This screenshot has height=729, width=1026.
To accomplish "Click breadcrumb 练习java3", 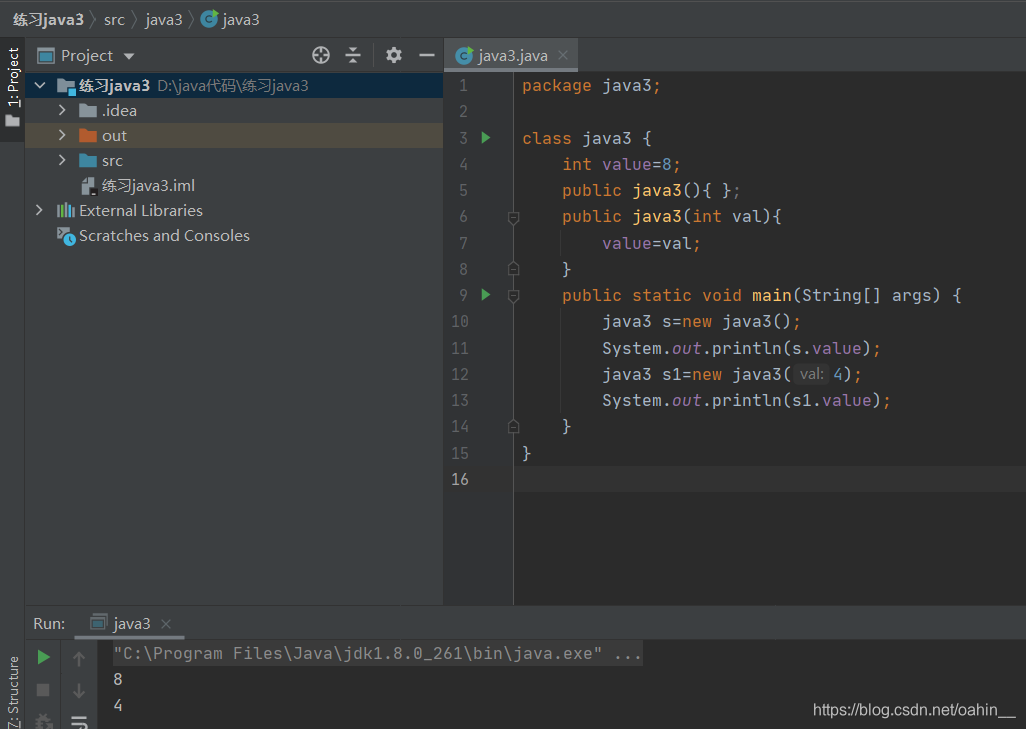I will (48, 20).
